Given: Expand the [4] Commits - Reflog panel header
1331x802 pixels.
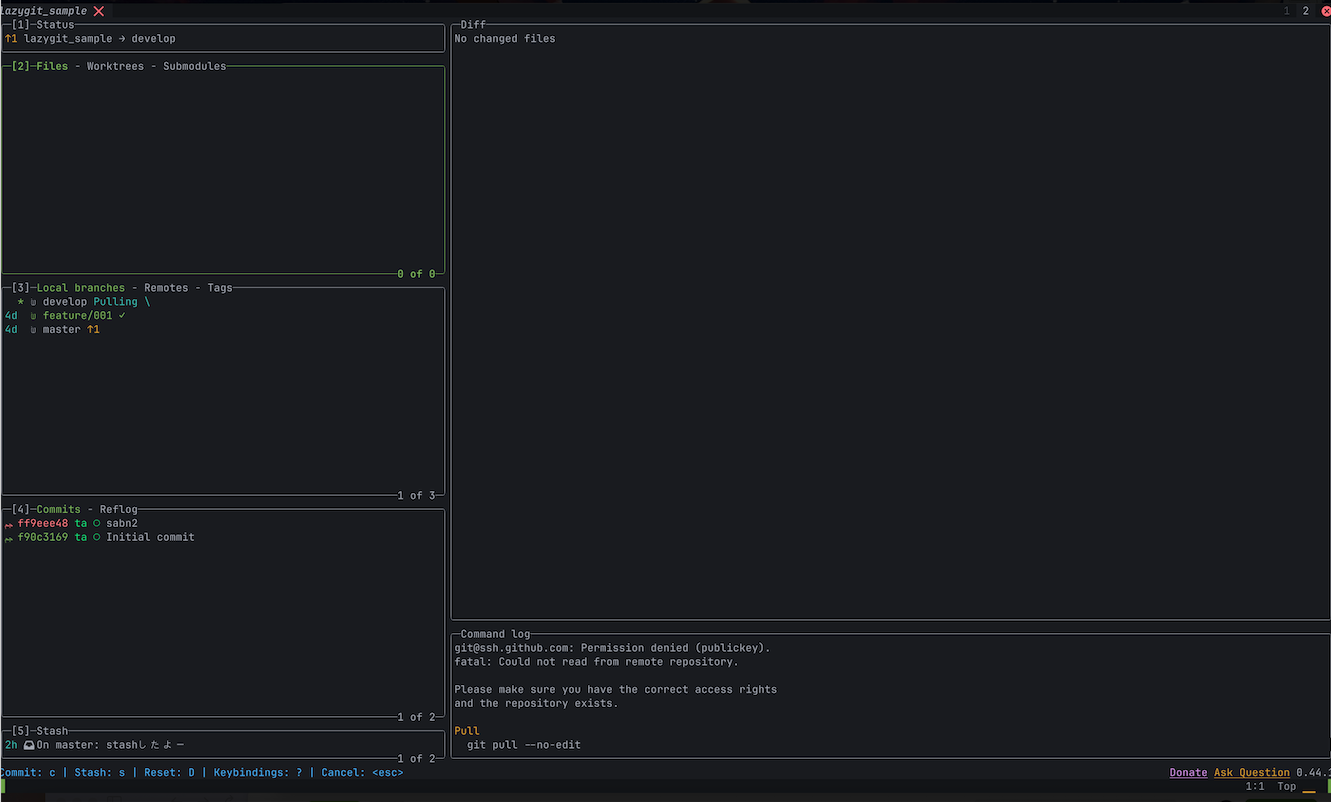Looking at the screenshot, I should click(x=70, y=508).
